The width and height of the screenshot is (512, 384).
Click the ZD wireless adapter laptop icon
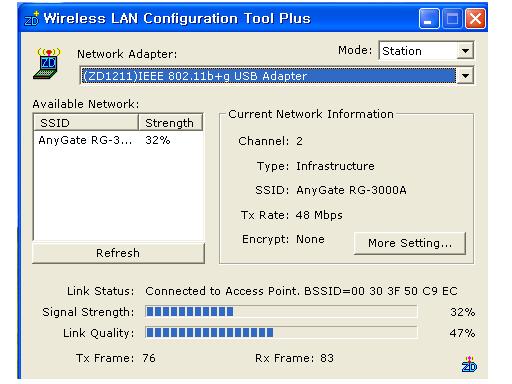(x=47, y=63)
